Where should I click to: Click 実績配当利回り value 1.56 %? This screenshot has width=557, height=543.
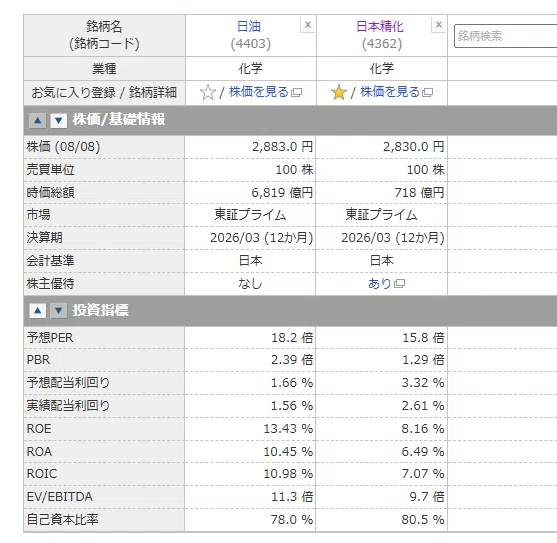(292, 406)
